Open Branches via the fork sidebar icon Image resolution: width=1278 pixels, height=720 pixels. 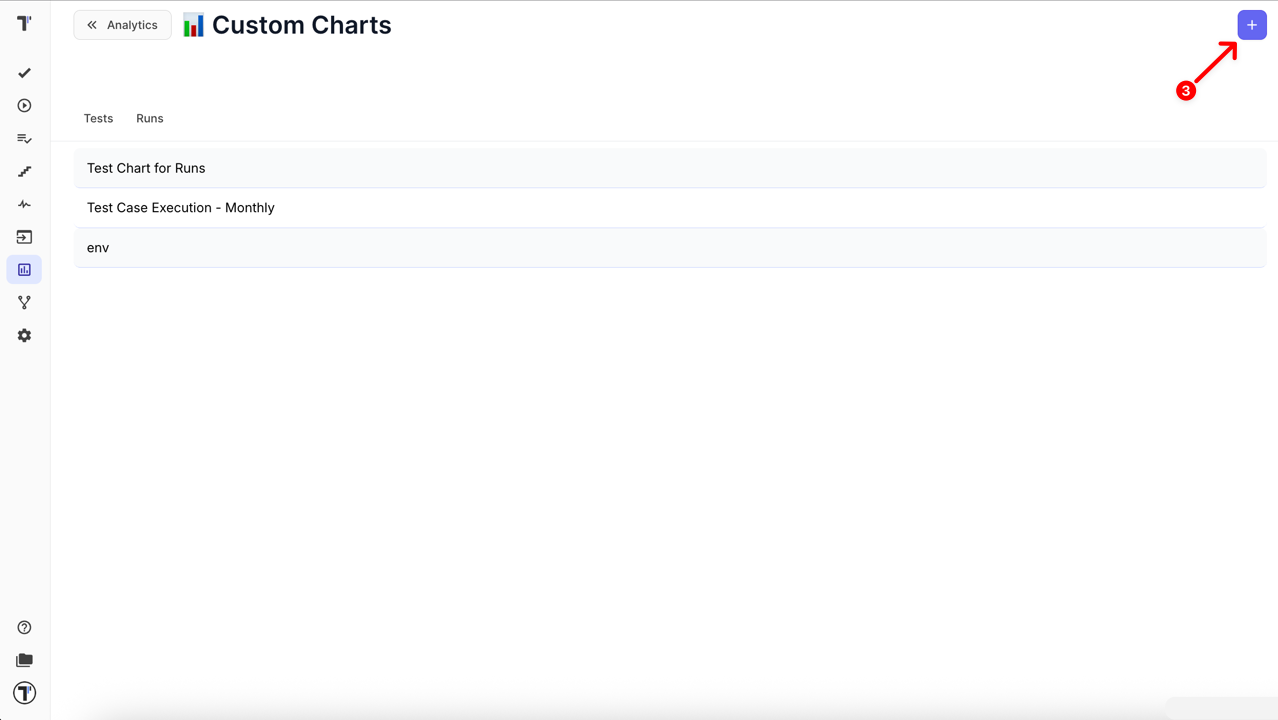[24, 302]
